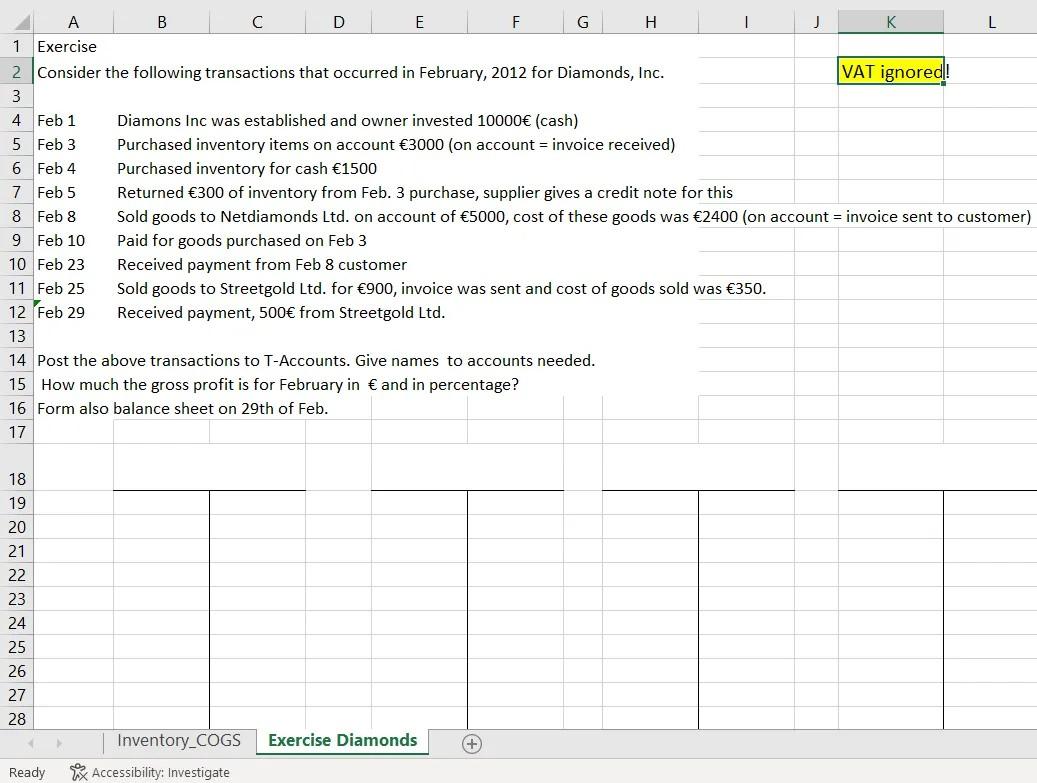Select 'Purchased inventory for cash €1500' text
Screen dimensions: 1037x783
click(x=247, y=169)
